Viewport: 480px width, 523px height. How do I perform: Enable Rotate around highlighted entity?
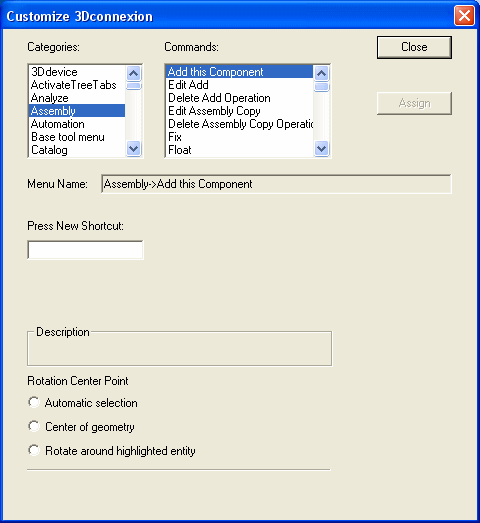tap(34, 450)
